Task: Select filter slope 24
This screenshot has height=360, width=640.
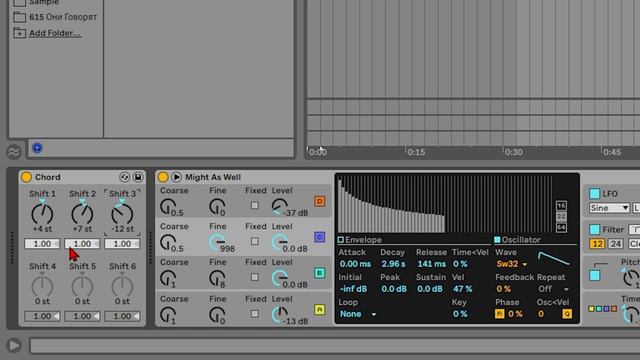Action: coord(616,244)
